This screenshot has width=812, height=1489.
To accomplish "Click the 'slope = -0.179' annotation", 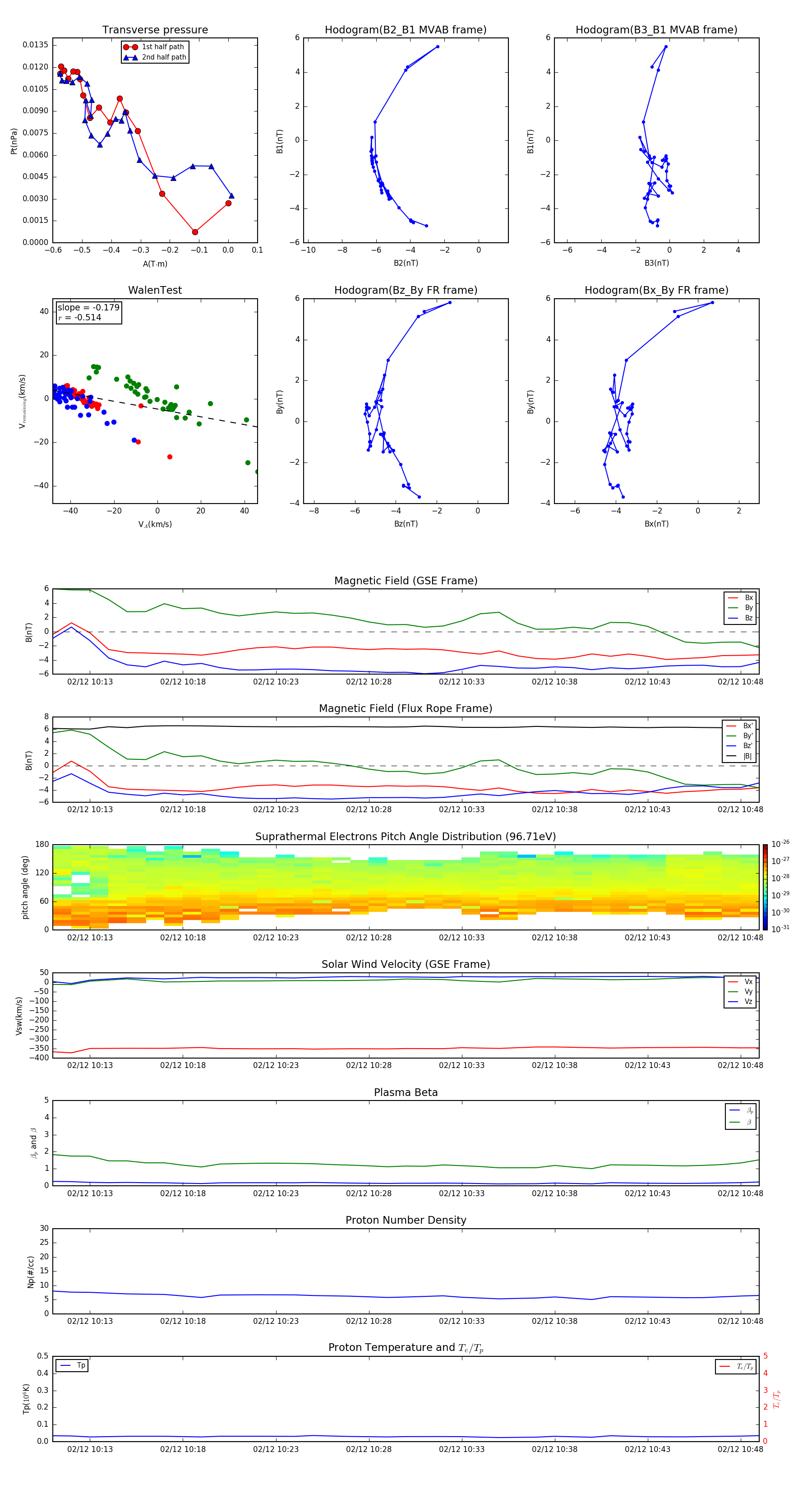I will coord(88,308).
